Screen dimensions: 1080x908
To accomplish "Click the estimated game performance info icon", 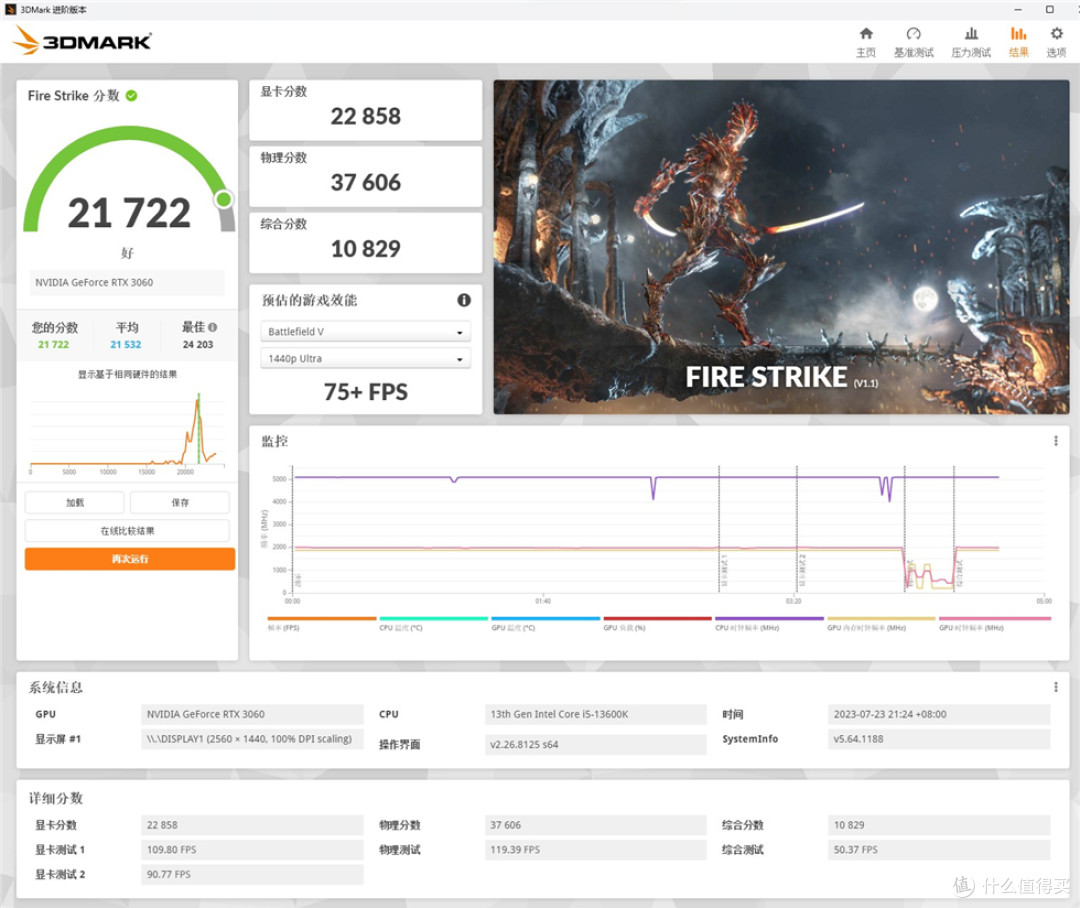I will (x=464, y=300).
